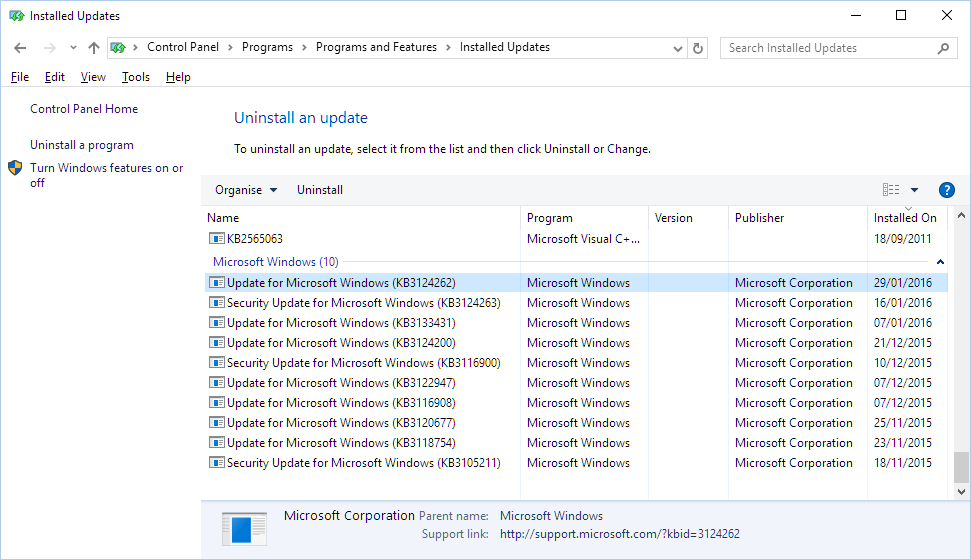Open help with the question mark icon
Screen dimensions: 971x560
click(946, 190)
